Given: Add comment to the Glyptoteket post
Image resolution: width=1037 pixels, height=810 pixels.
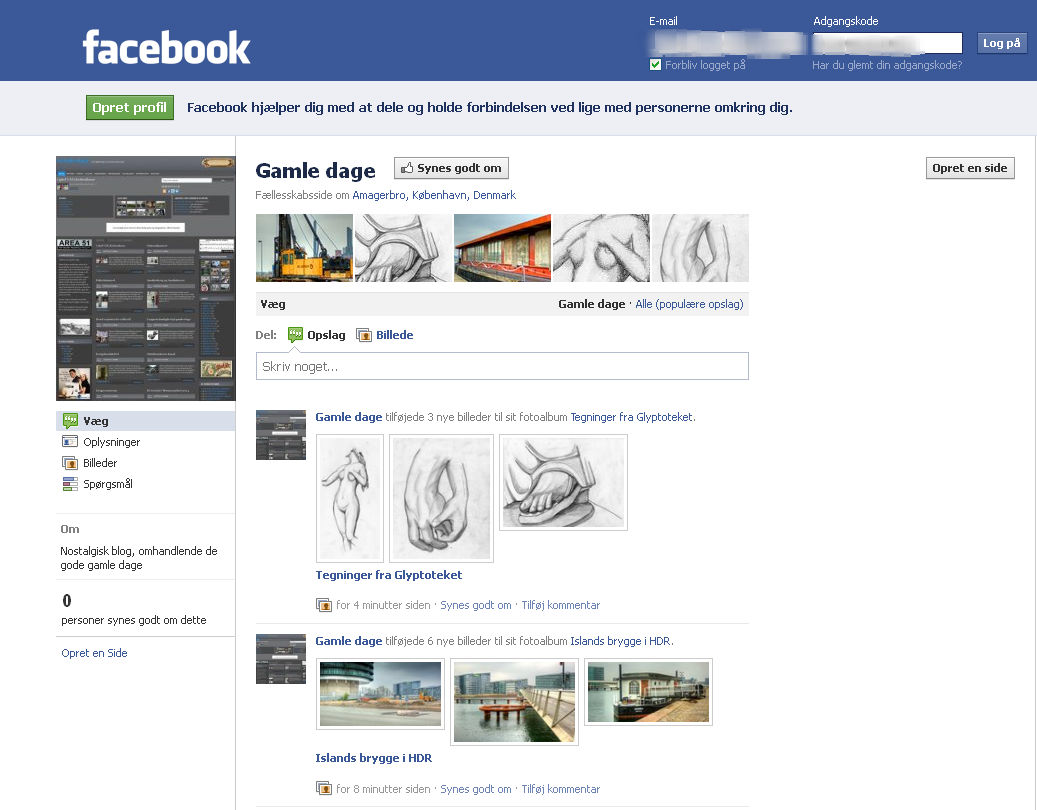Looking at the screenshot, I should (561, 605).
